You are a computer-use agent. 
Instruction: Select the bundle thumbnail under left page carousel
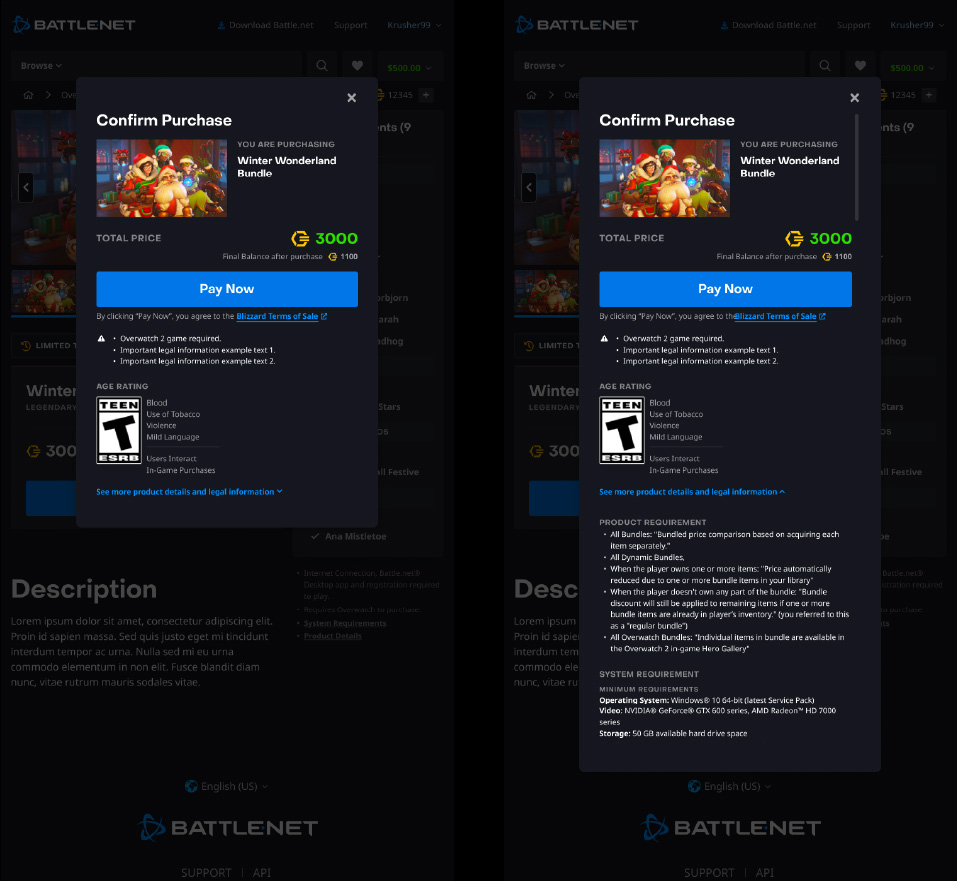[x=44, y=292]
